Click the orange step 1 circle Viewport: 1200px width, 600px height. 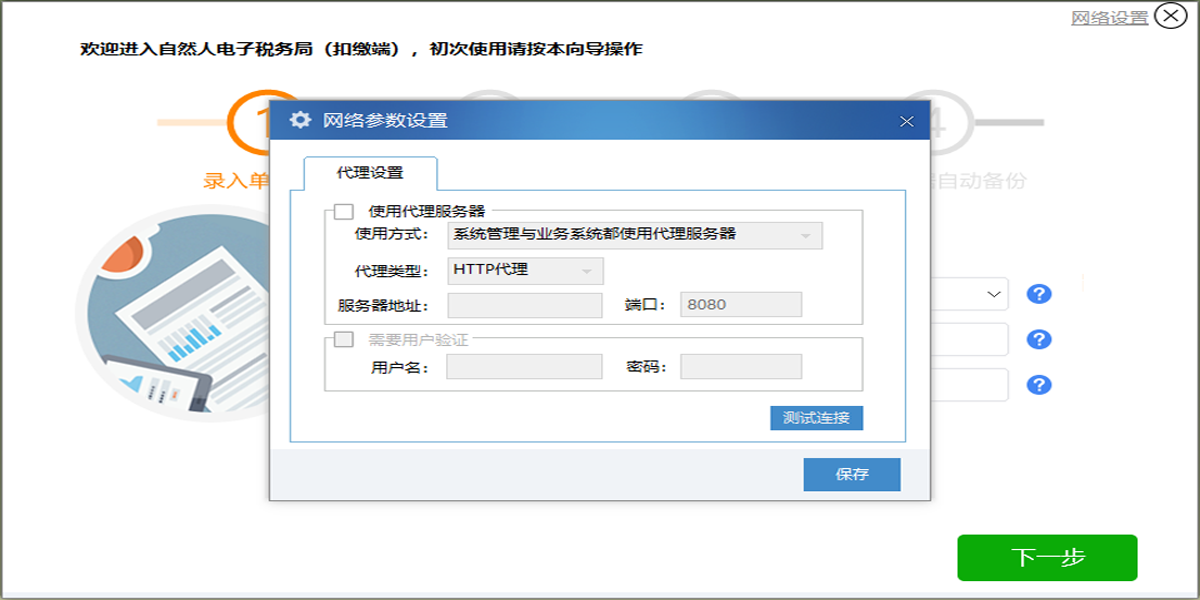point(250,122)
